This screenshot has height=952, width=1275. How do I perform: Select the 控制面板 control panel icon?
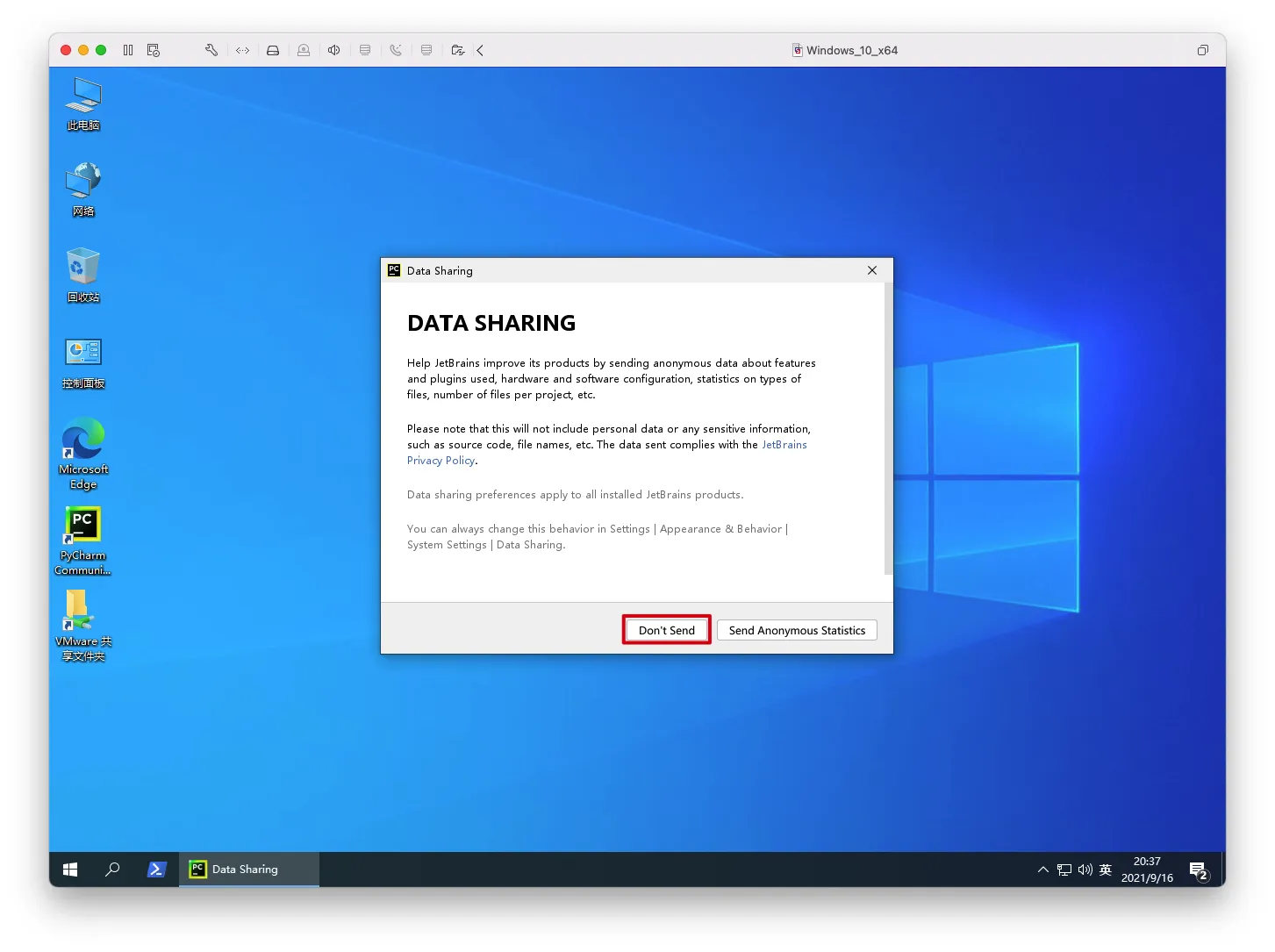(83, 361)
